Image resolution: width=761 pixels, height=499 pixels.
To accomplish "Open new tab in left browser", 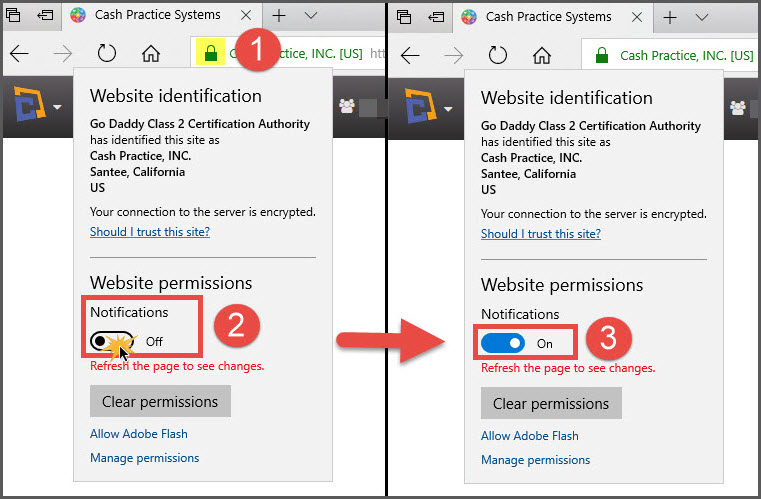I will [279, 16].
